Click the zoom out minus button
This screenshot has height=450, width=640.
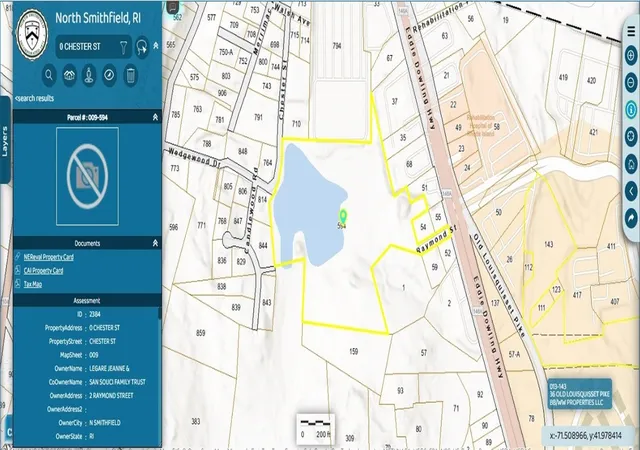[631, 82]
